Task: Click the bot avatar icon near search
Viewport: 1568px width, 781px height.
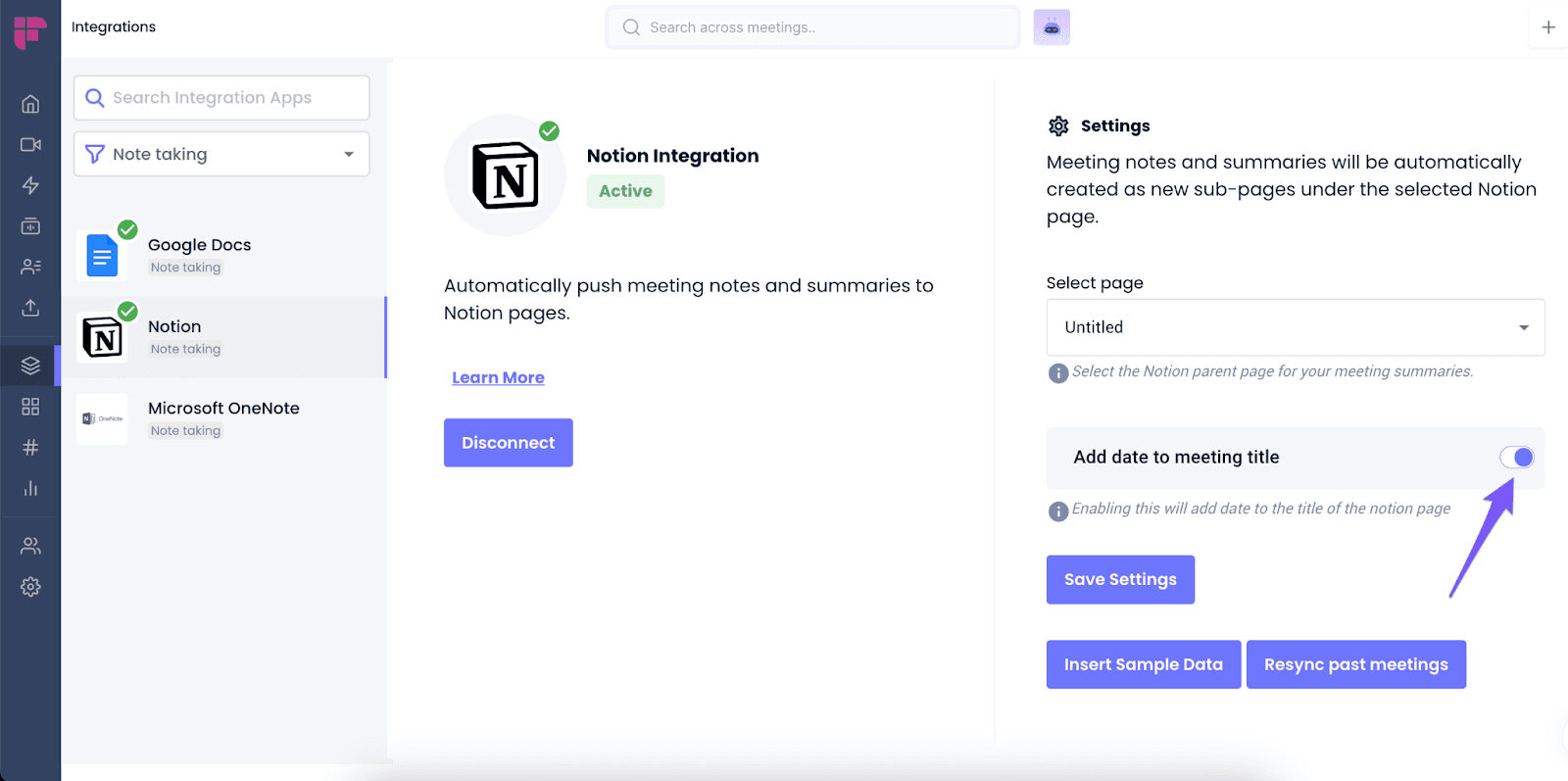Action: 1052,27
